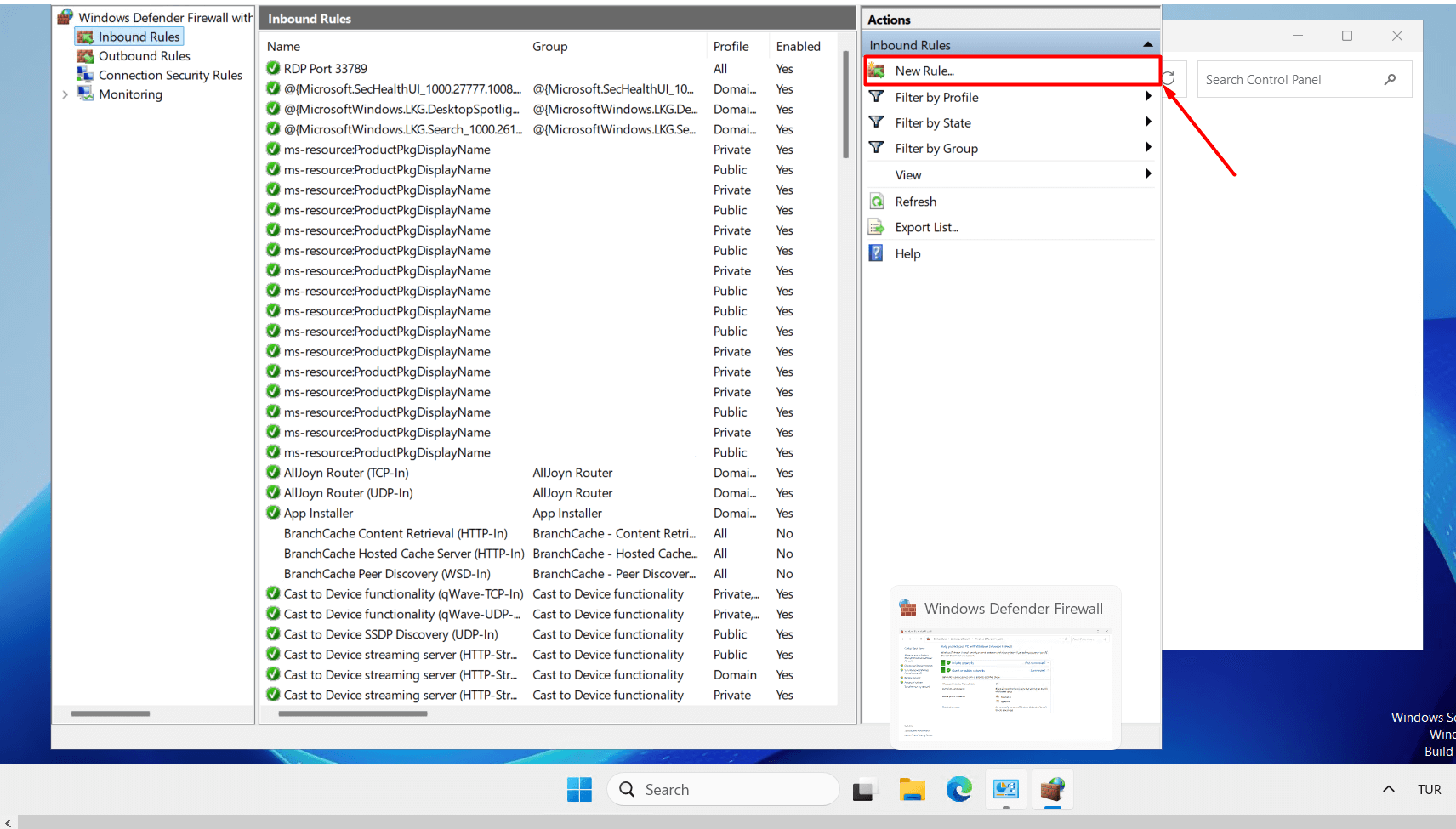Viewport: 1456px width, 829px height.
Task: Collapse the Inbound Rules actions section
Action: point(1147,45)
